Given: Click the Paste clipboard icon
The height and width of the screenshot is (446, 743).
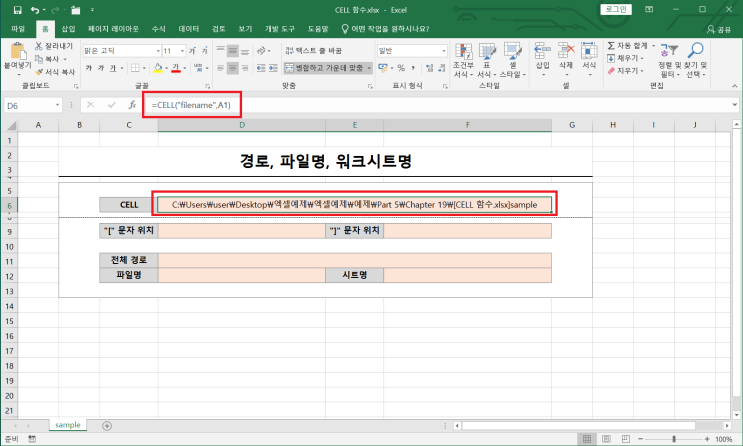Looking at the screenshot, I should click(18, 51).
